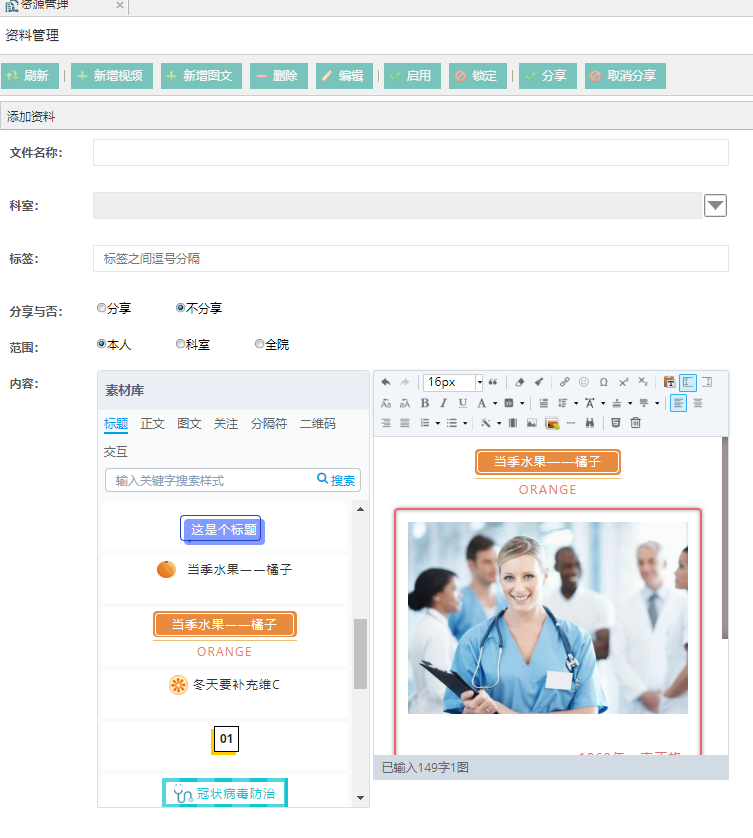Image resolution: width=753 pixels, height=838 pixels.
Task: Click the material library scroll-down arrow
Action: 360,798
